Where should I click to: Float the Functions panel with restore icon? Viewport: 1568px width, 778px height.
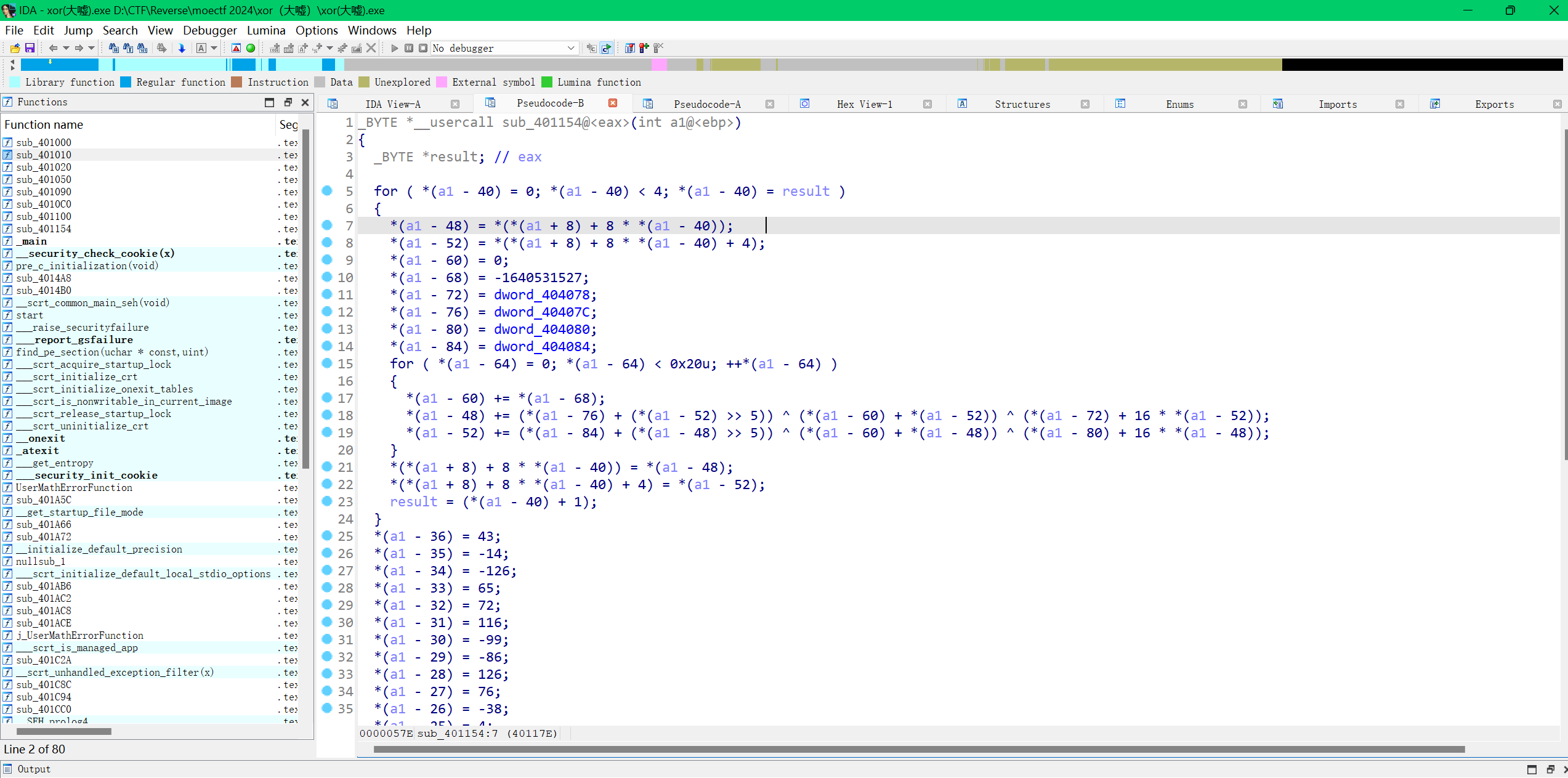point(288,102)
